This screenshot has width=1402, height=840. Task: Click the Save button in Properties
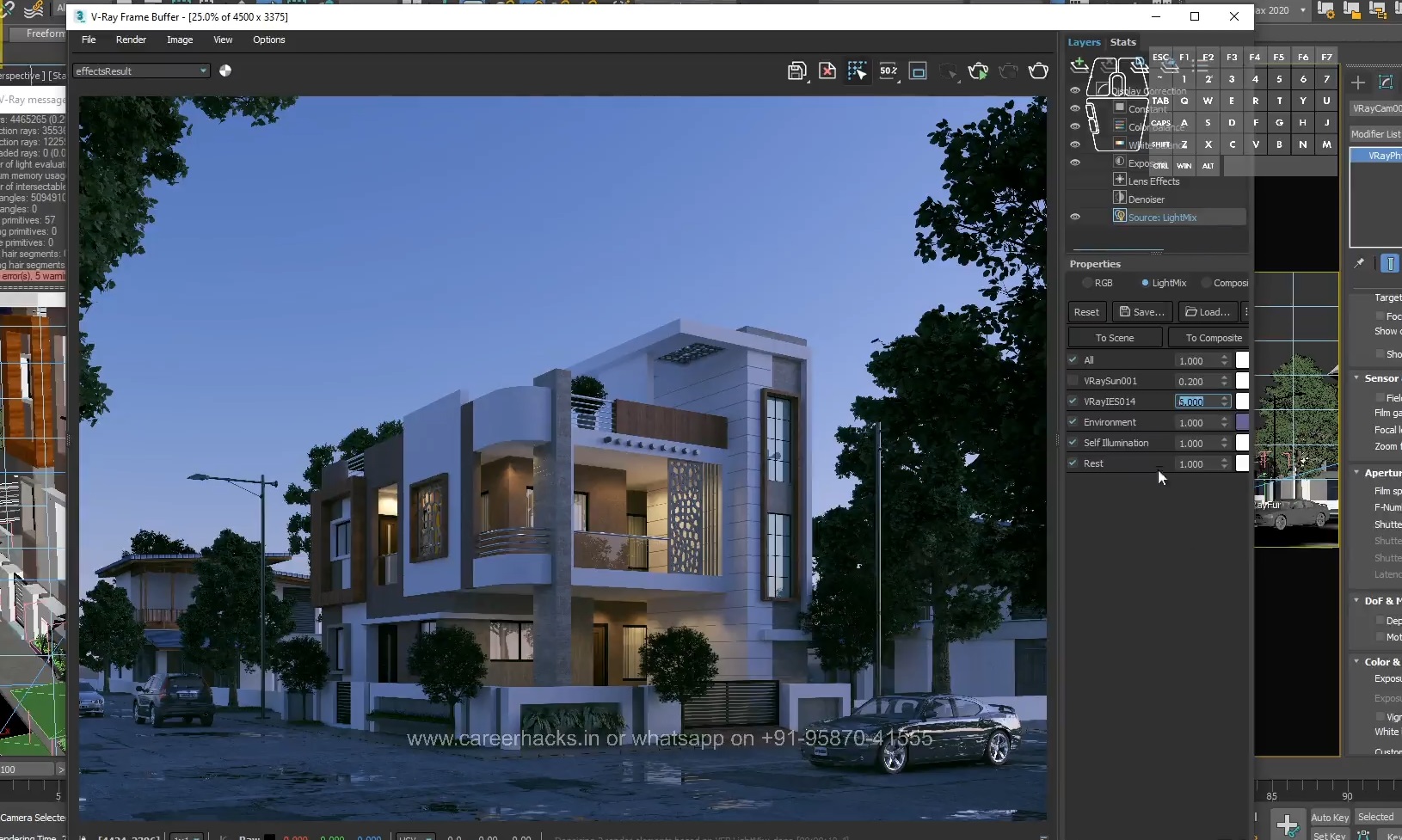coord(1141,311)
